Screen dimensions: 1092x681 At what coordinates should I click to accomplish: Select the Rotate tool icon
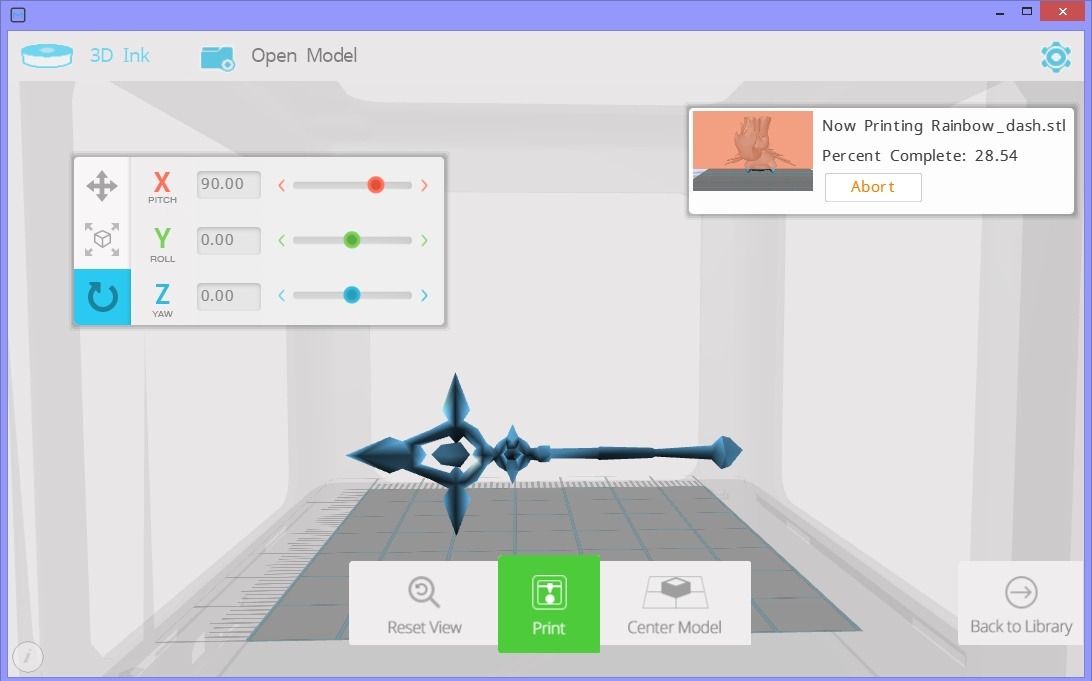pyautogui.click(x=102, y=297)
